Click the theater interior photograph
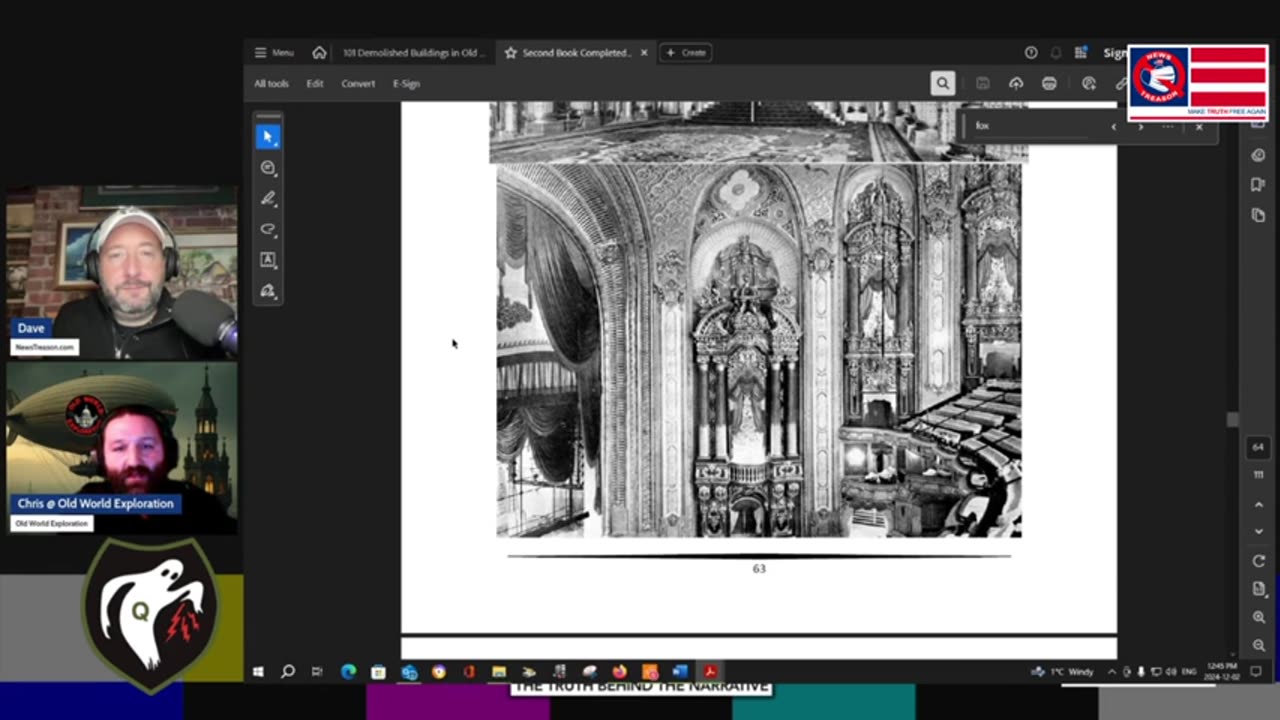1280x720 pixels. (x=759, y=351)
